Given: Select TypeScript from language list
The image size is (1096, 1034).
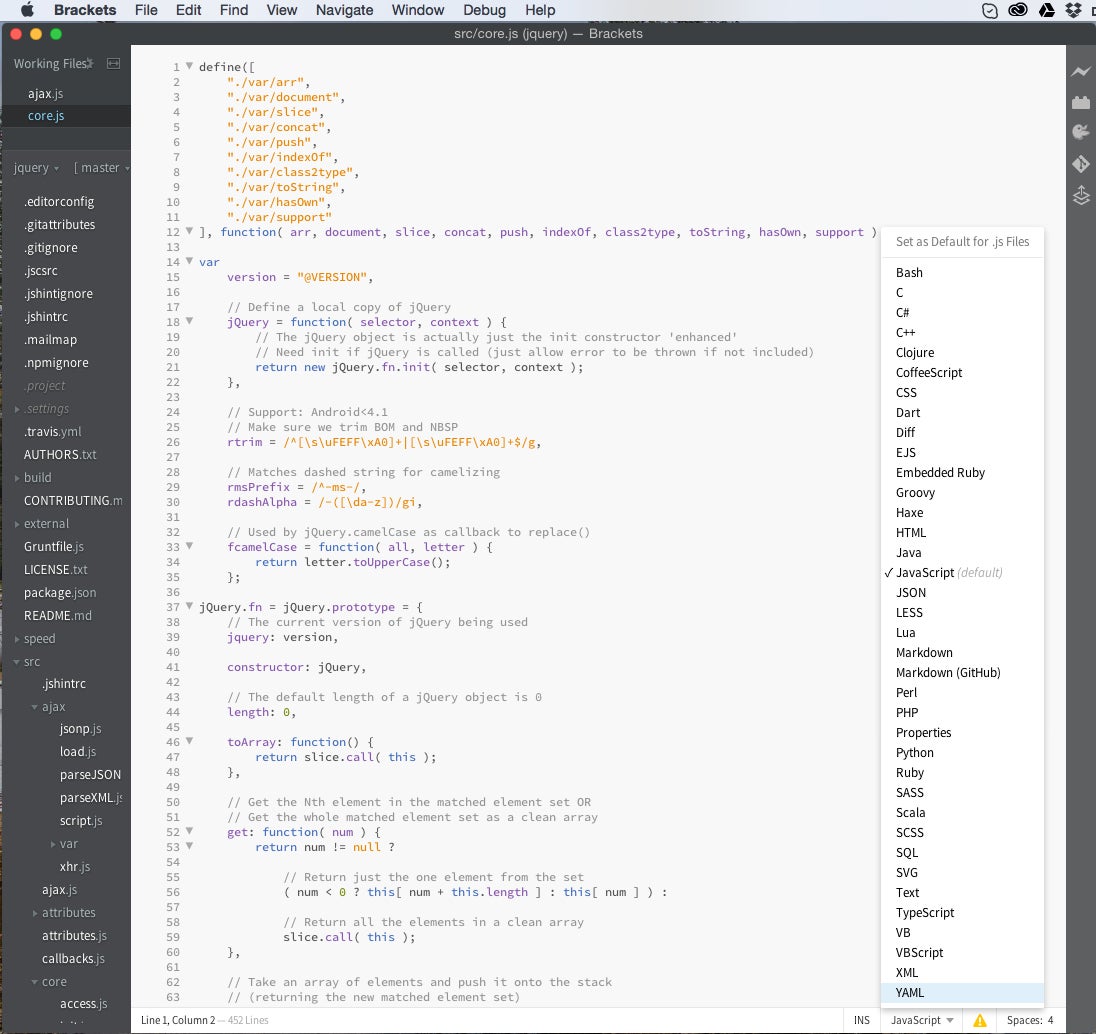Looking at the screenshot, I should tap(962, 912).
